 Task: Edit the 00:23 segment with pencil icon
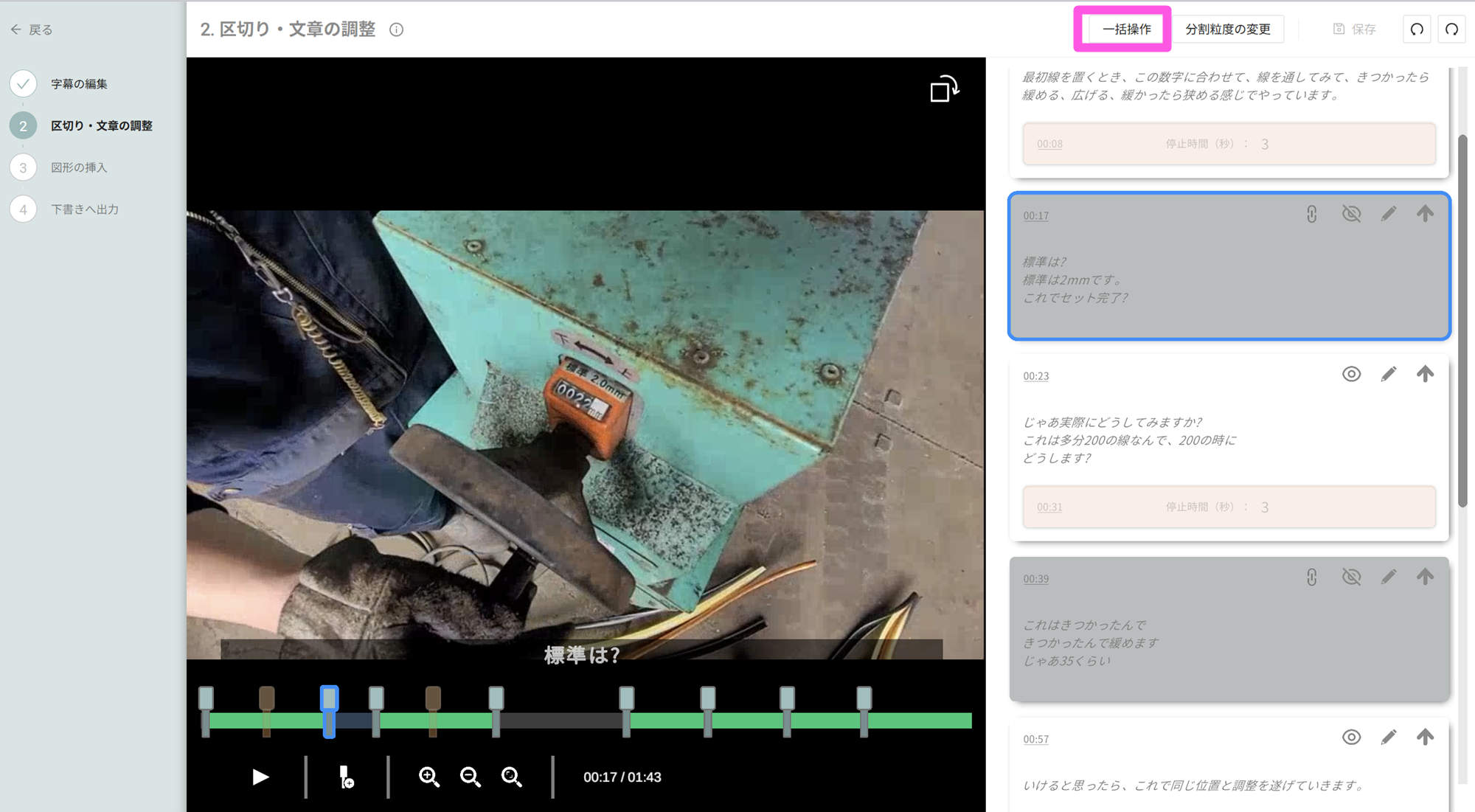click(1389, 375)
